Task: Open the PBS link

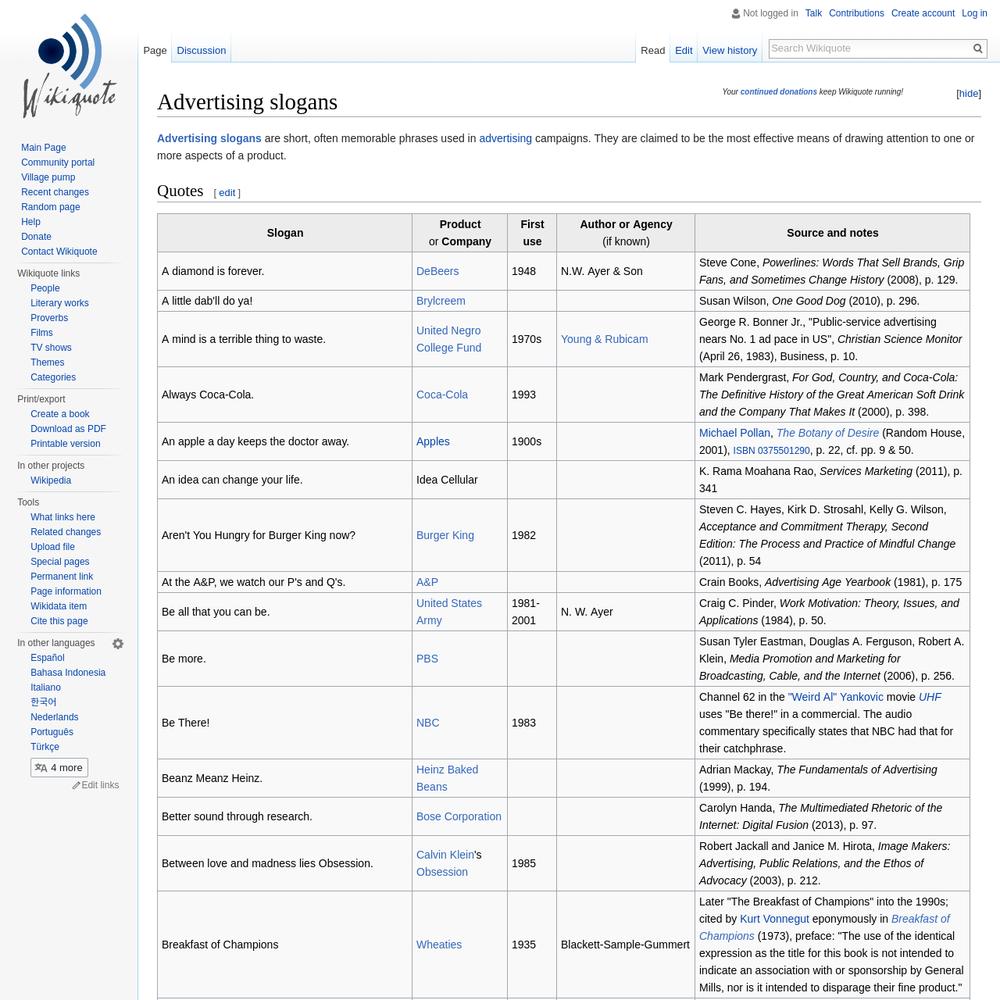Action: (x=427, y=659)
